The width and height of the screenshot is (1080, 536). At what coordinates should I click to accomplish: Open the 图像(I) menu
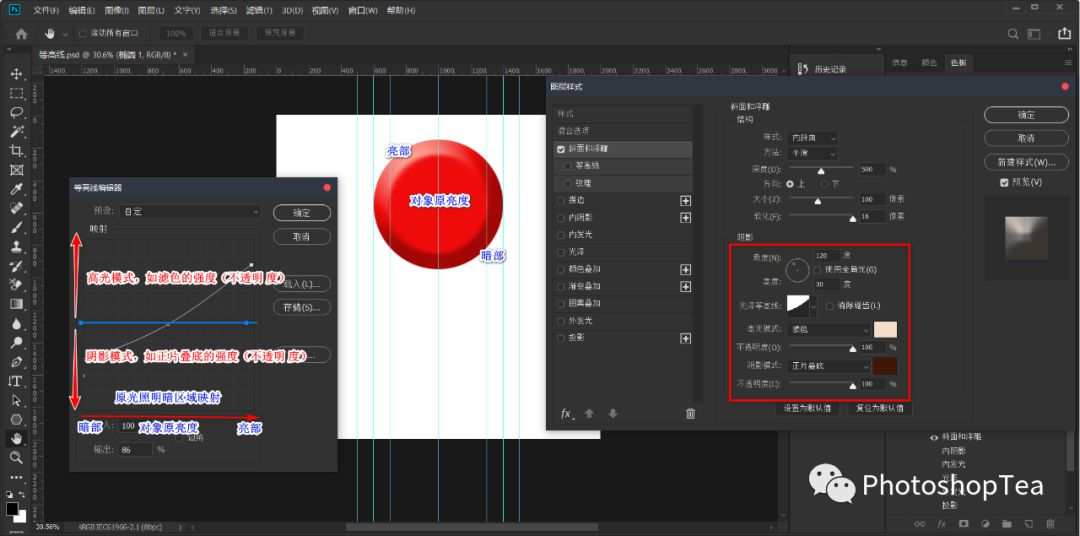tap(116, 11)
